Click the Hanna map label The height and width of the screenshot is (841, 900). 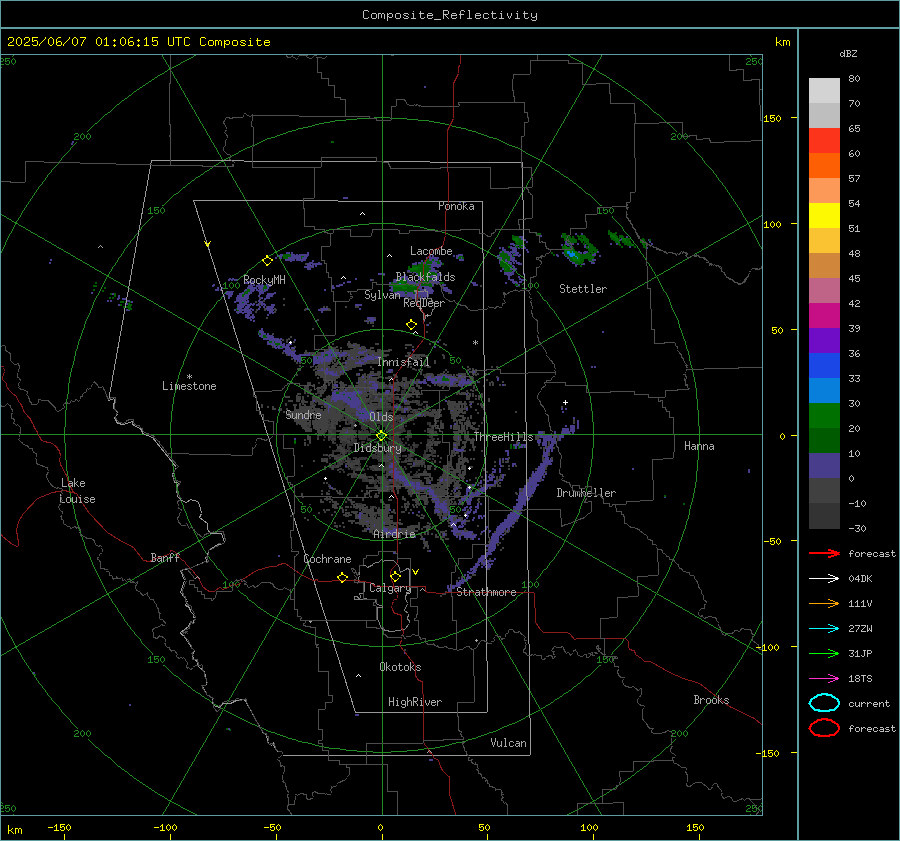pos(699,446)
